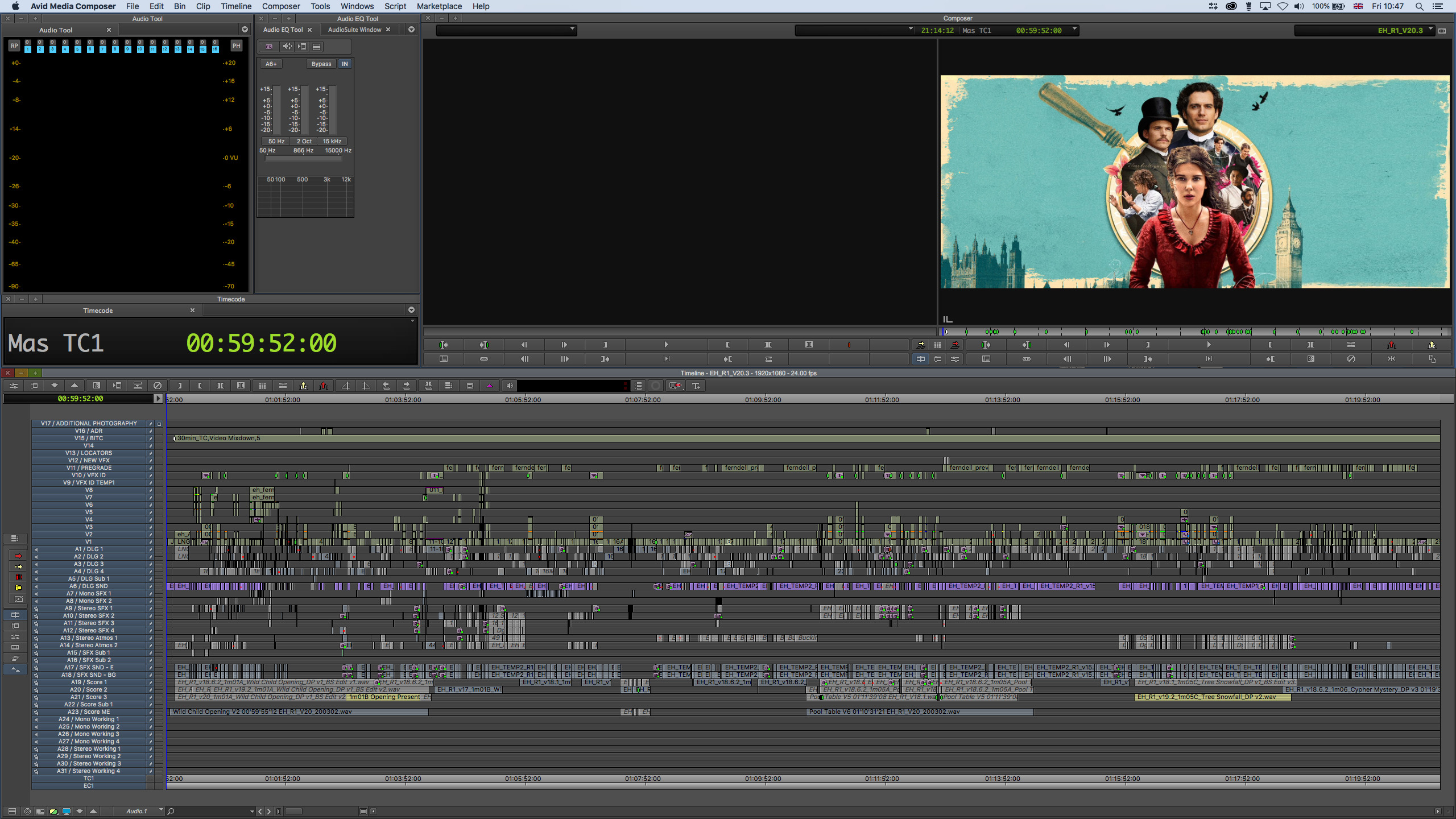Click Clear Both Marks in timeline toolbar
This screenshot has width=1456, height=819.
[241, 386]
